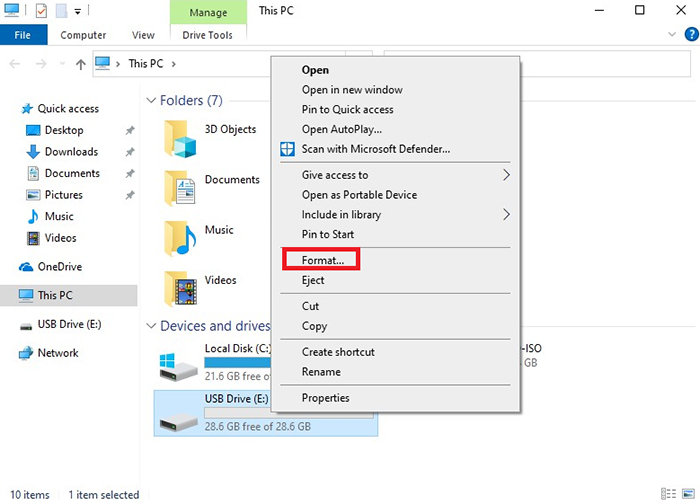Click the 3D Objects folder icon
Viewport: 700px width, 504px height.
tap(181, 137)
